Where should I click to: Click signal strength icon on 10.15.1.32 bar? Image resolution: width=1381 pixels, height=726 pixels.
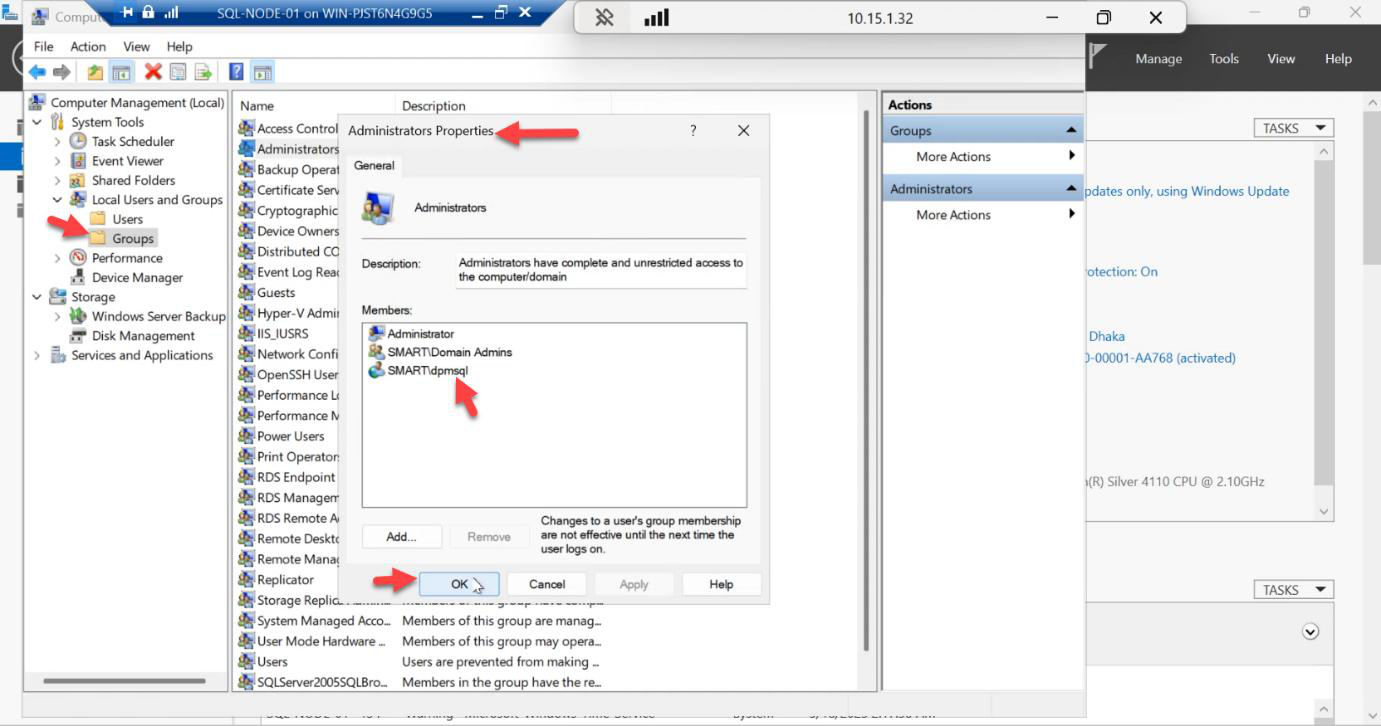(x=656, y=18)
